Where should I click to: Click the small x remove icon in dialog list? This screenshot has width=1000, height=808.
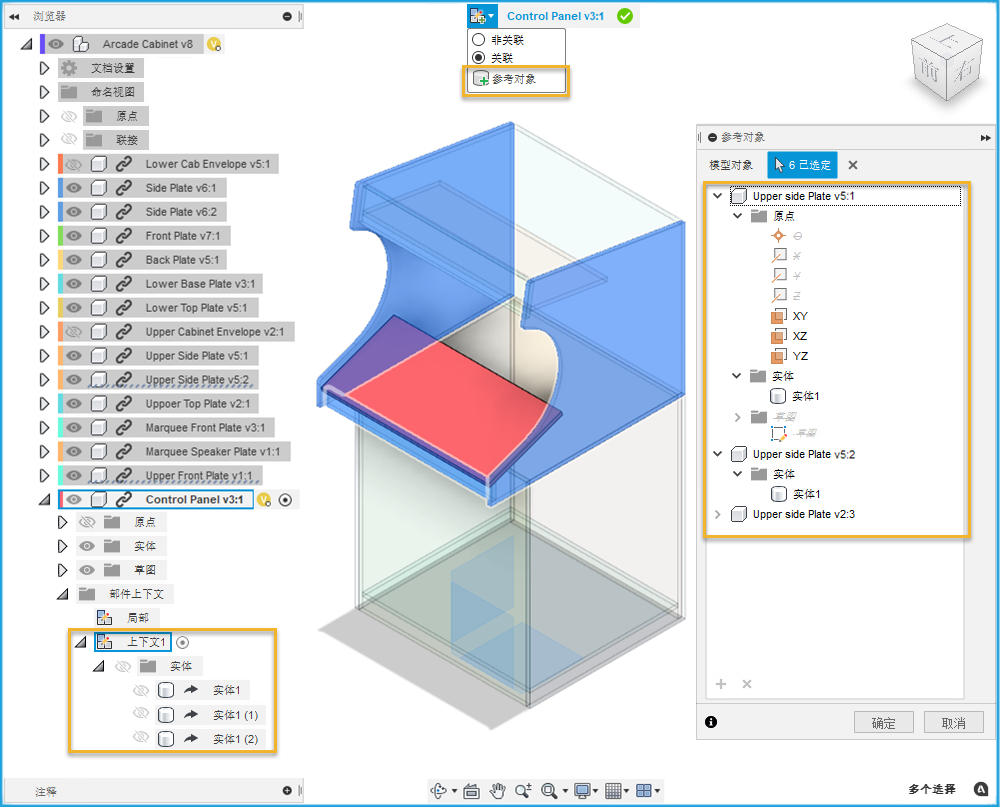pyautogui.click(x=747, y=684)
